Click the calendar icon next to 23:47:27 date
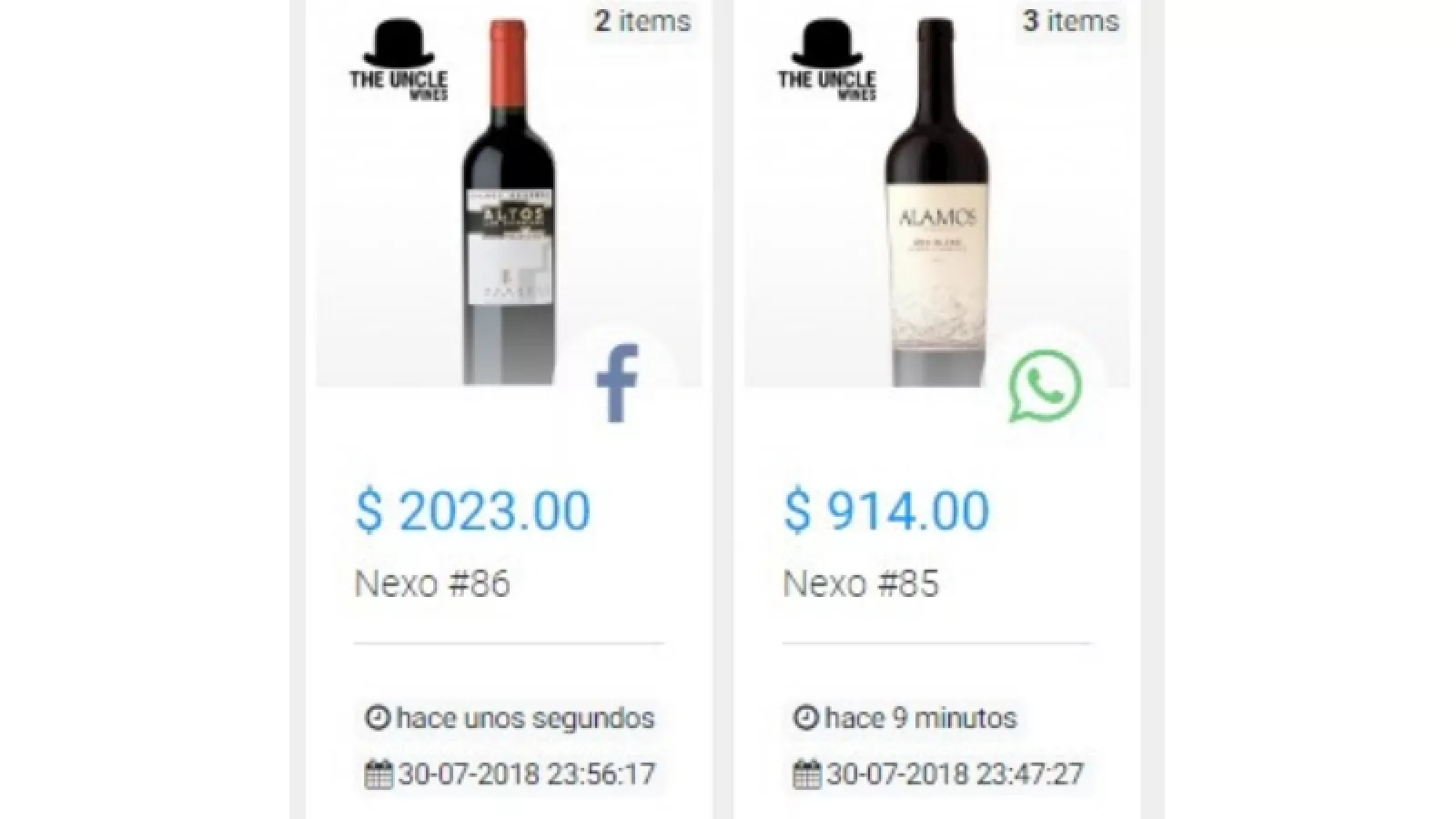 tap(807, 774)
